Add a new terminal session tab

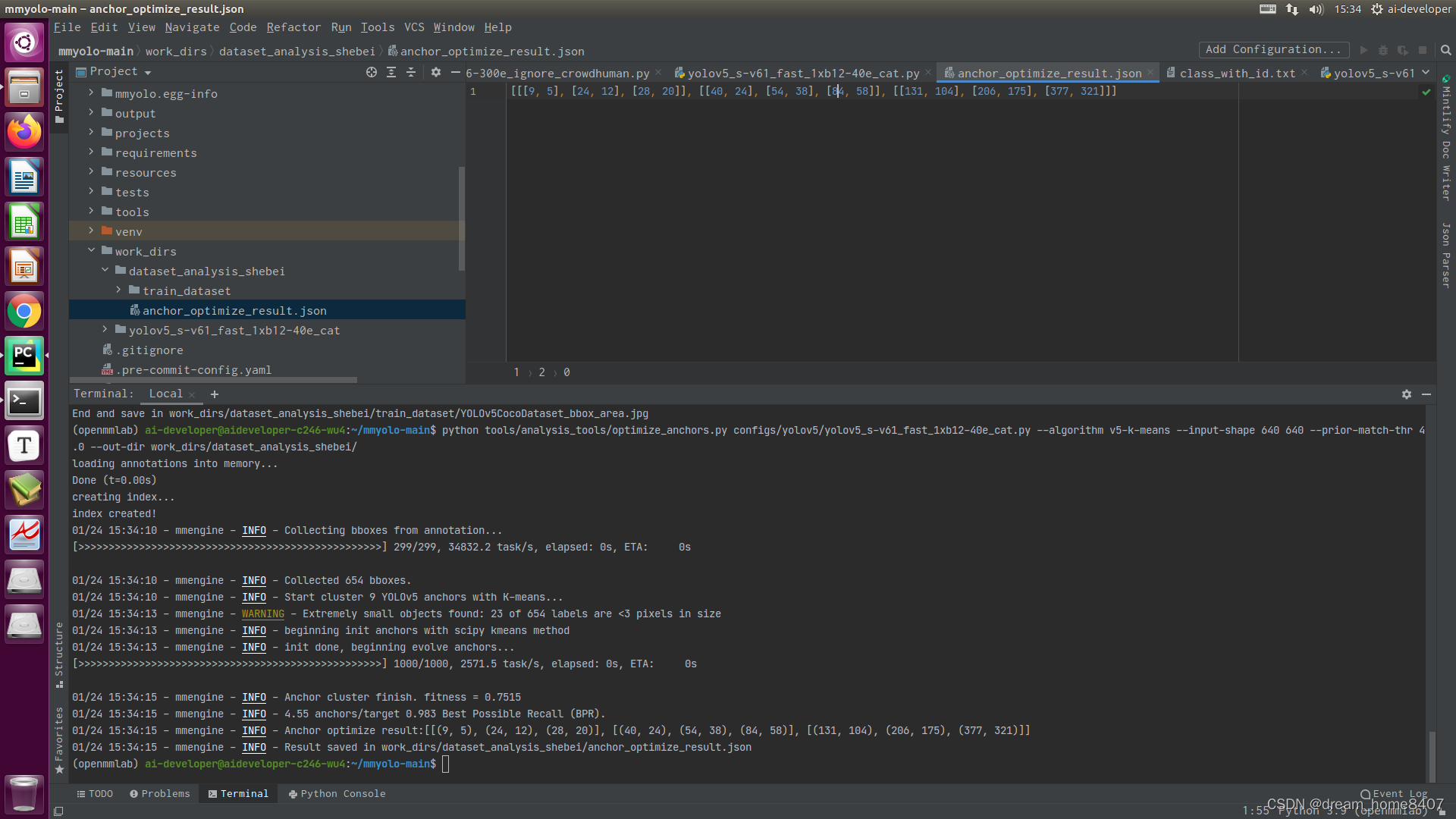coord(215,394)
